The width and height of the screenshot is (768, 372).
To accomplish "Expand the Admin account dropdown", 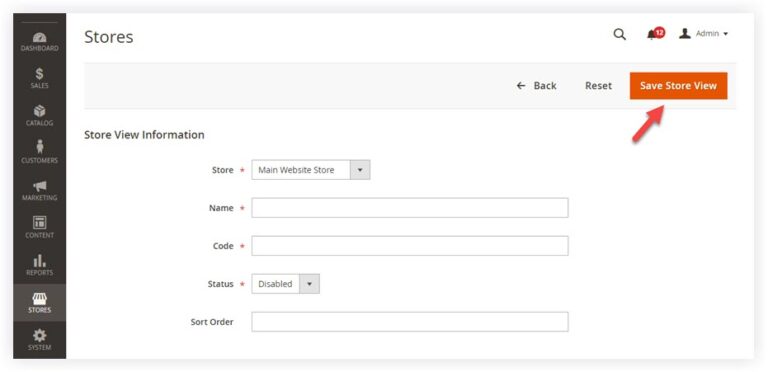I will pos(704,34).
